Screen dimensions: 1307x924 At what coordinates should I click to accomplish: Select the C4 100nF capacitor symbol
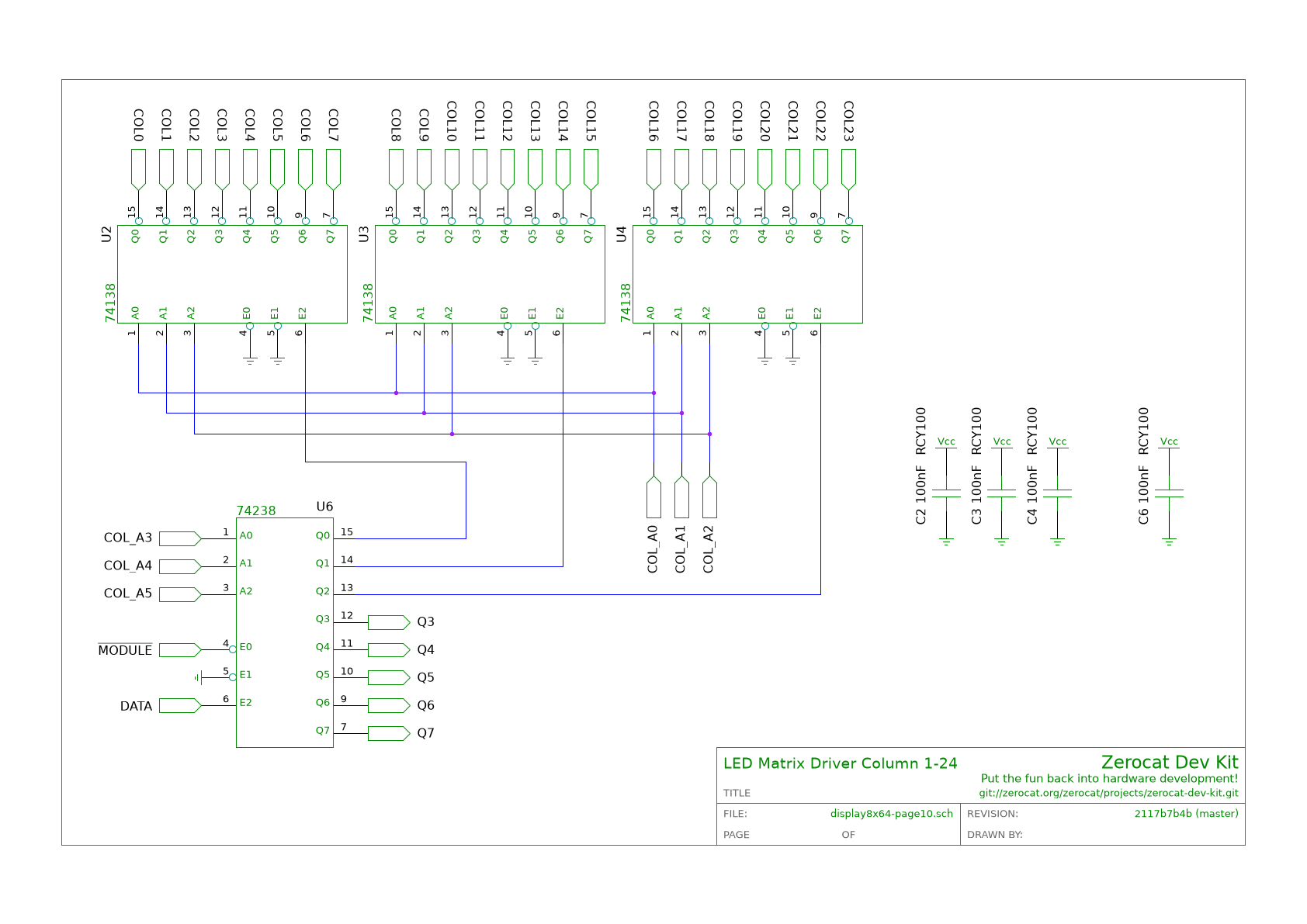pyautogui.click(x=1058, y=493)
